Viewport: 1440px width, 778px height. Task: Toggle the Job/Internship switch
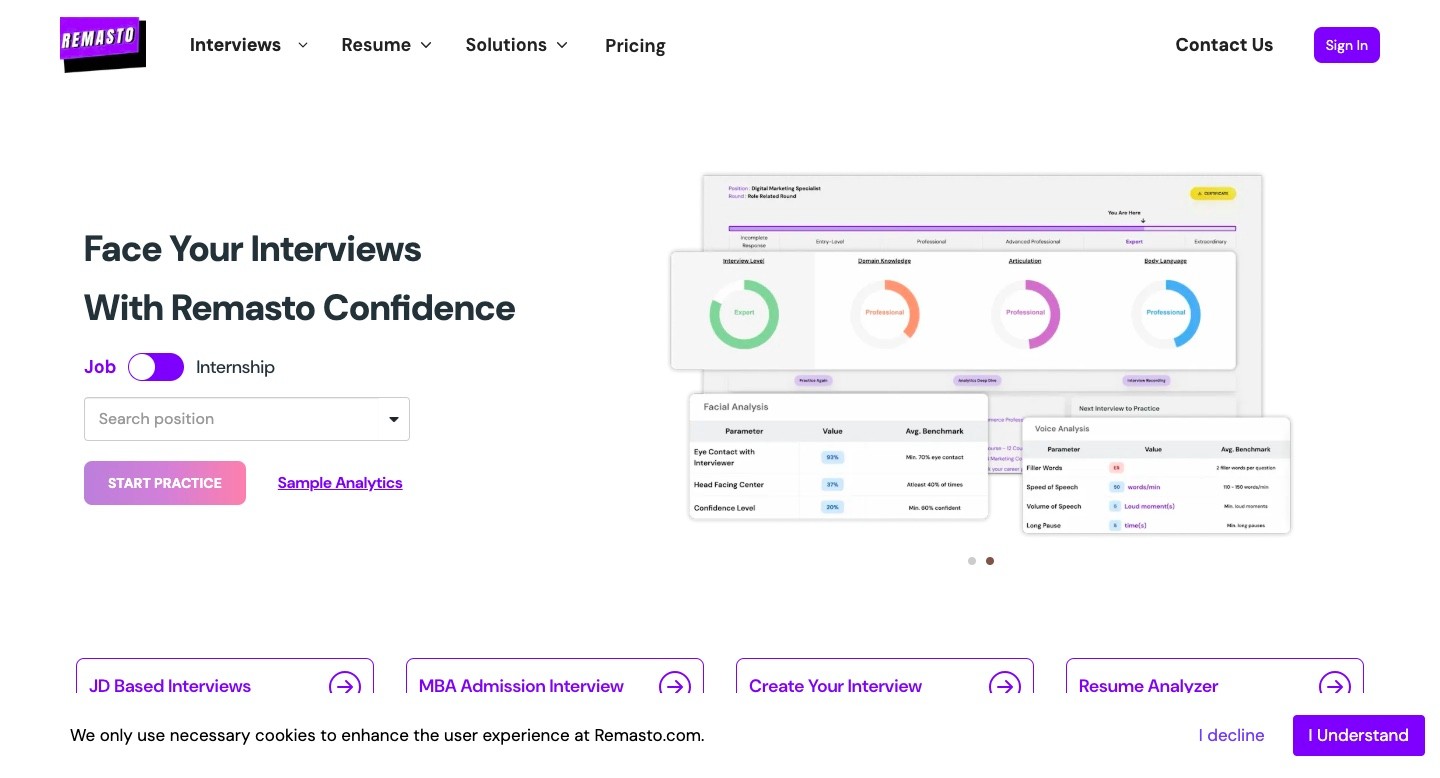tap(156, 367)
